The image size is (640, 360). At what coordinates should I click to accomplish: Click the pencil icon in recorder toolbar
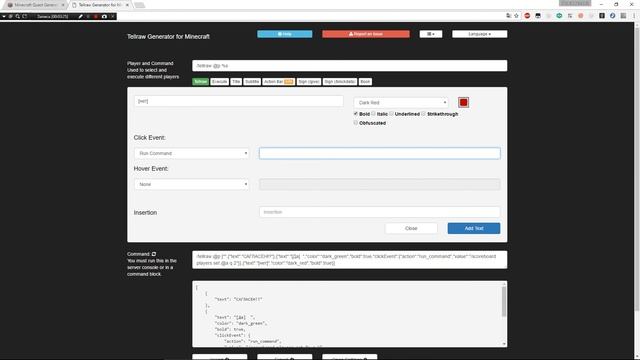tap(80, 16)
